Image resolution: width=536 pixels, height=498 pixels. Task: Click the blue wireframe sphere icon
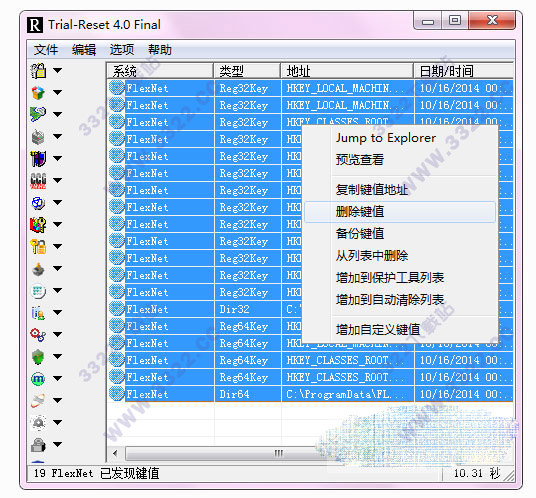point(38,203)
